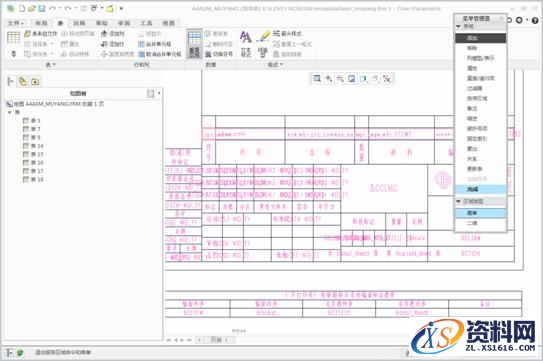
Task: Click the highlighted 重复区域 repeat region tool
Action: pyautogui.click(x=194, y=44)
